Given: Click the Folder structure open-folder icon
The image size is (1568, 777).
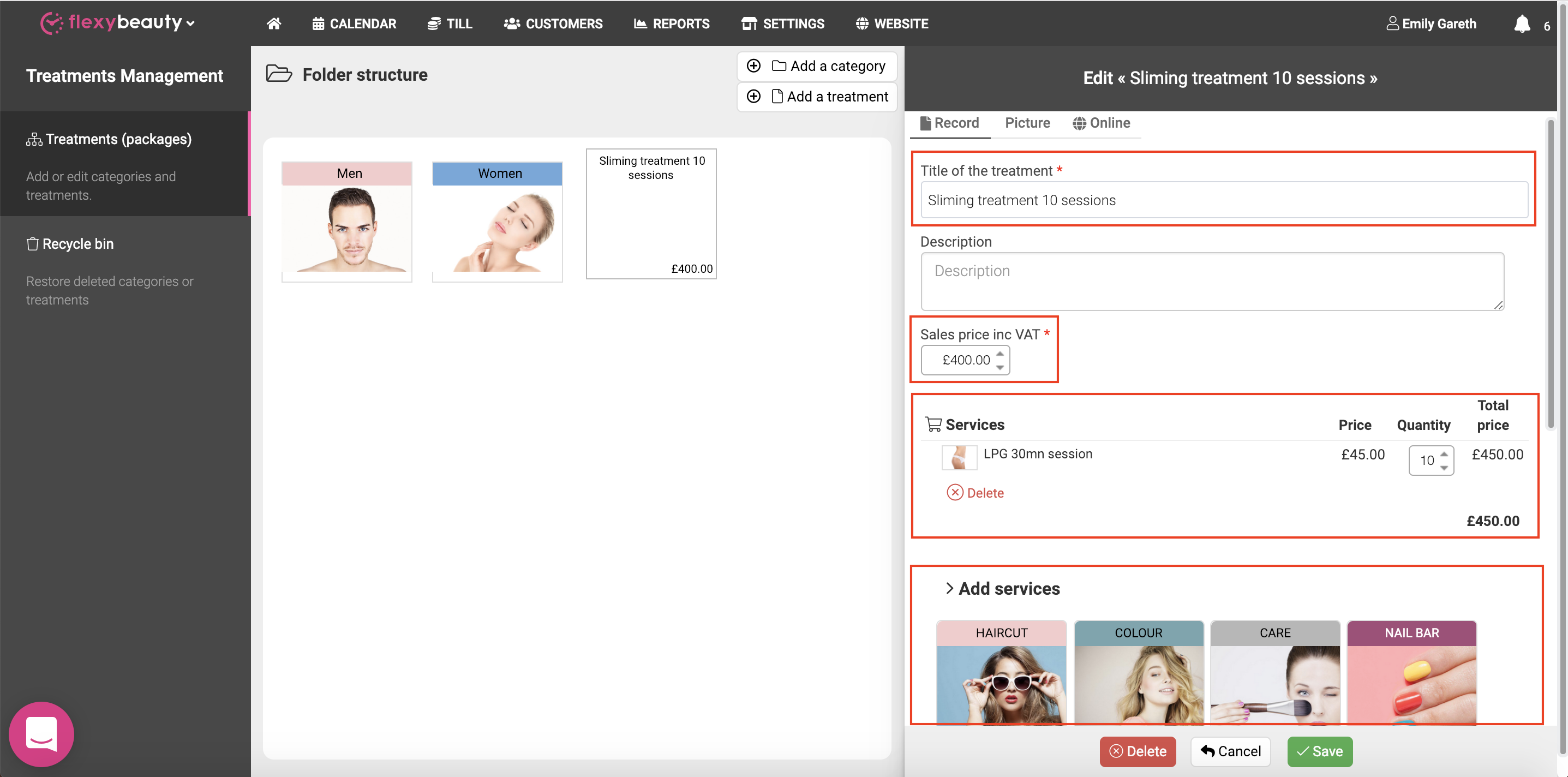Looking at the screenshot, I should tap(279, 74).
